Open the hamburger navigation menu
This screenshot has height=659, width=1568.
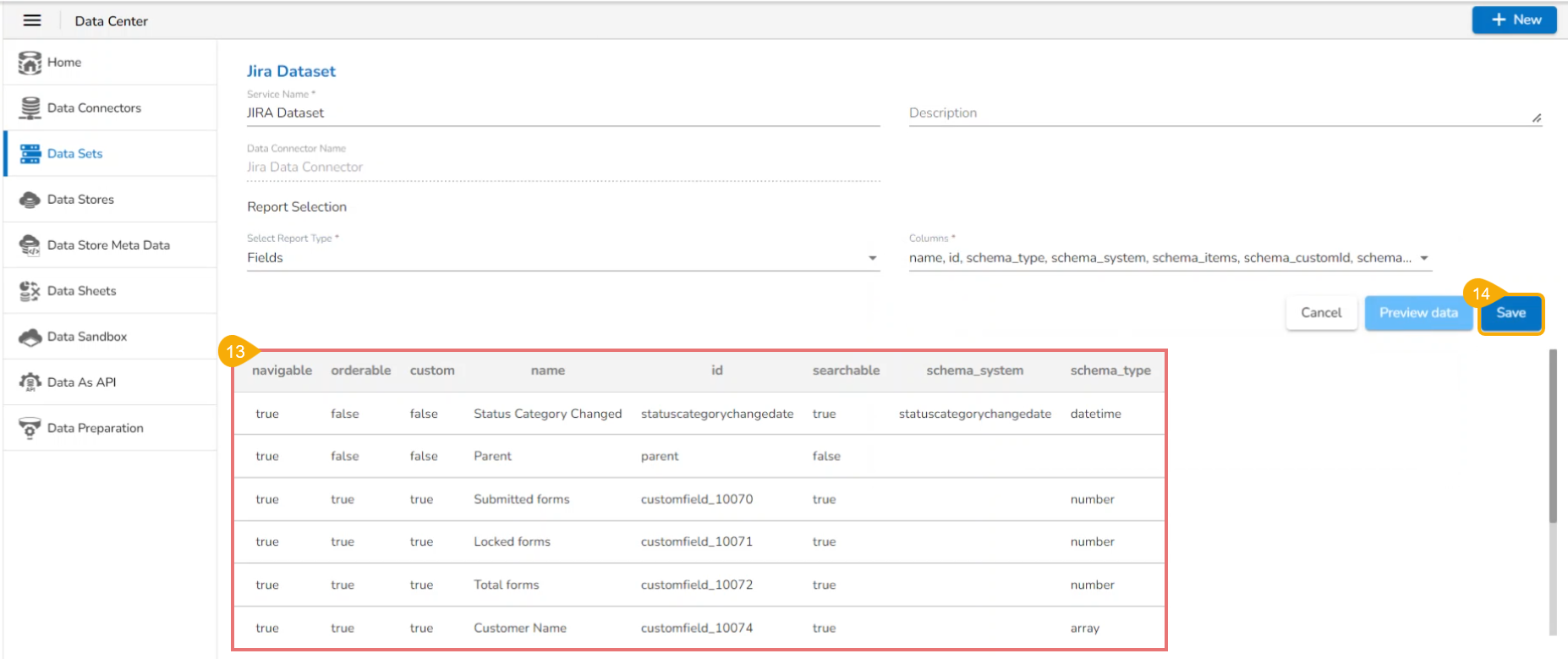32,20
